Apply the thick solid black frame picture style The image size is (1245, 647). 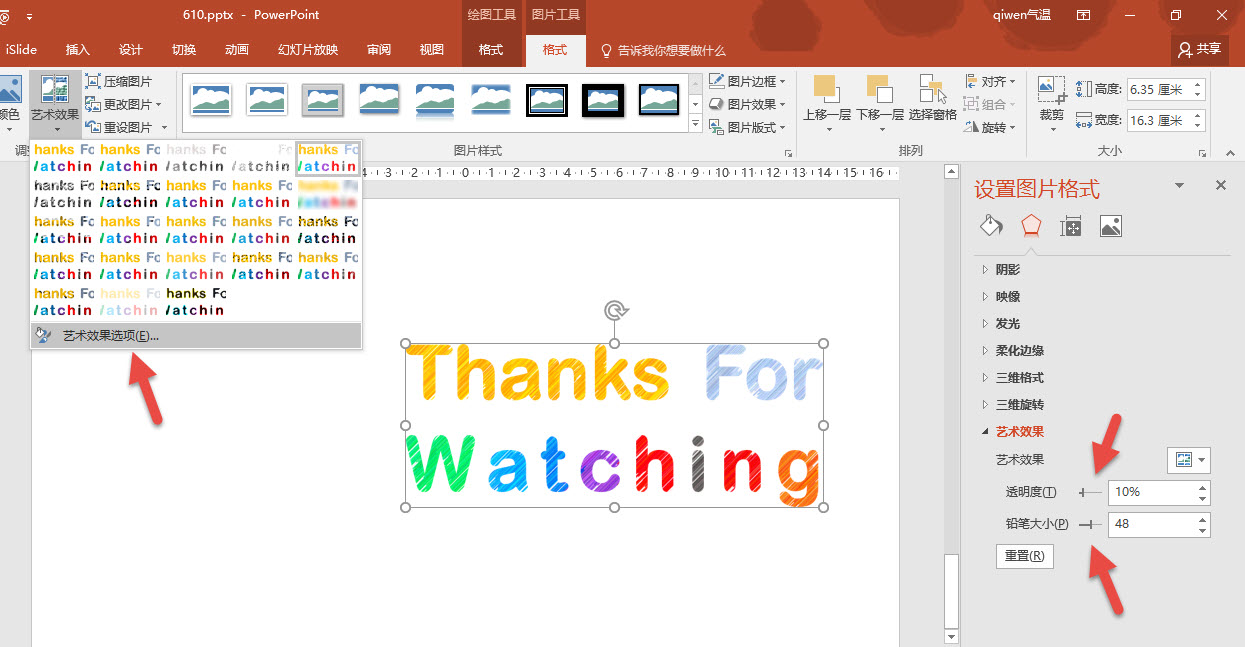pos(603,99)
